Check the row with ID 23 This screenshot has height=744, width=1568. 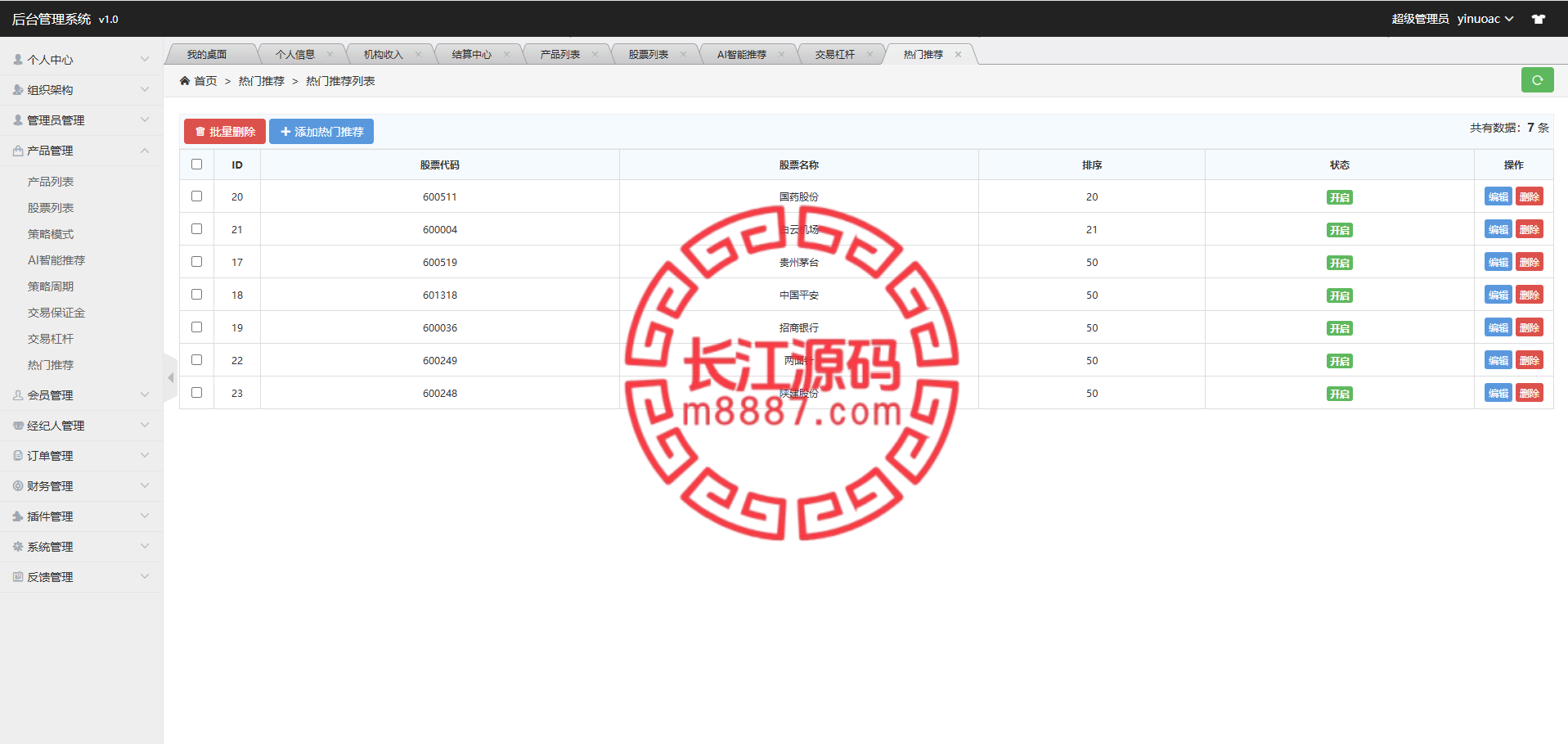(196, 392)
